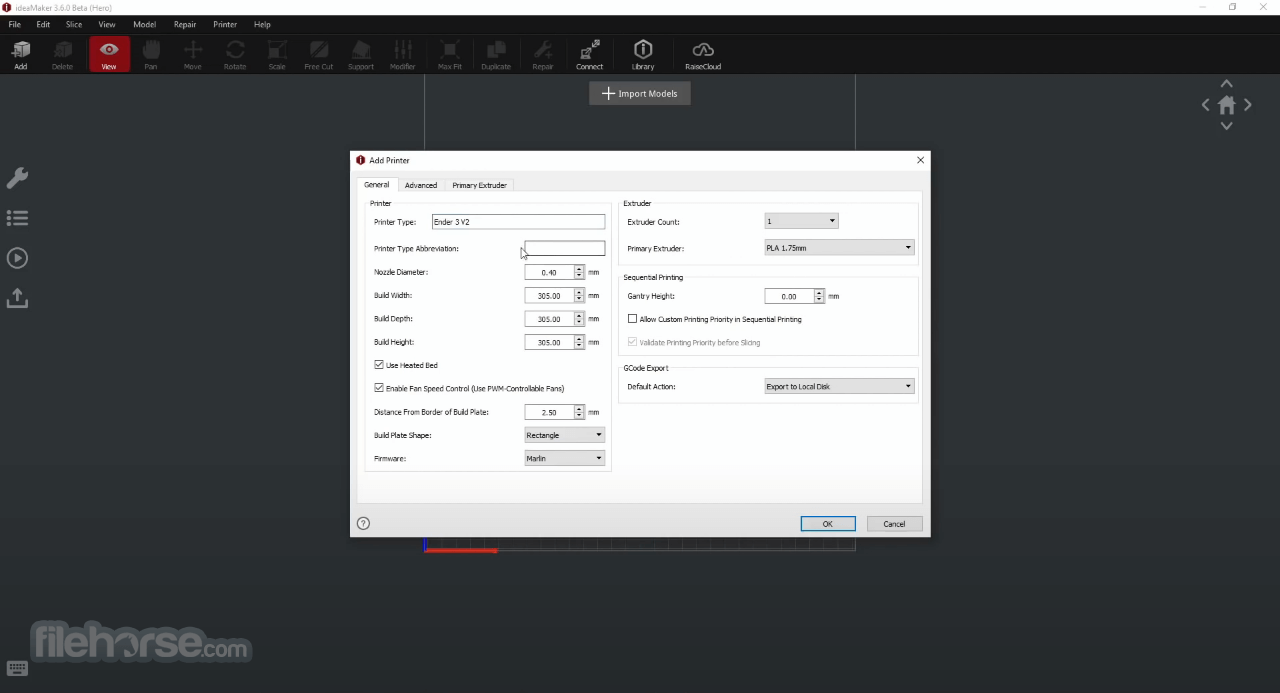Click the Connect printer icon
The image size is (1280, 693).
point(589,55)
